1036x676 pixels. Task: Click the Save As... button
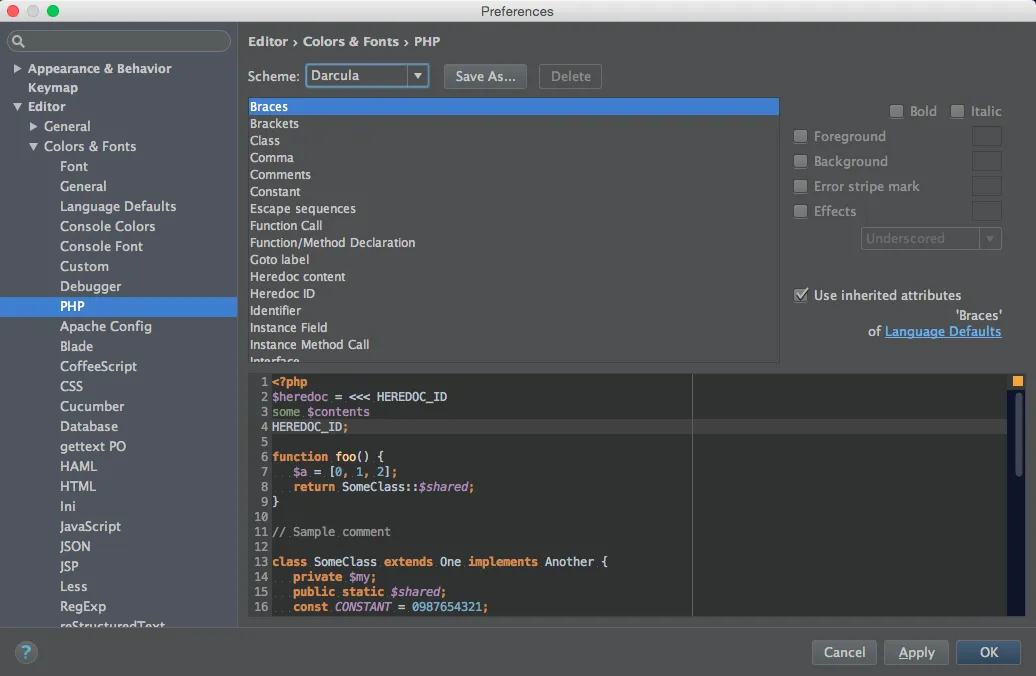pyautogui.click(x=485, y=76)
